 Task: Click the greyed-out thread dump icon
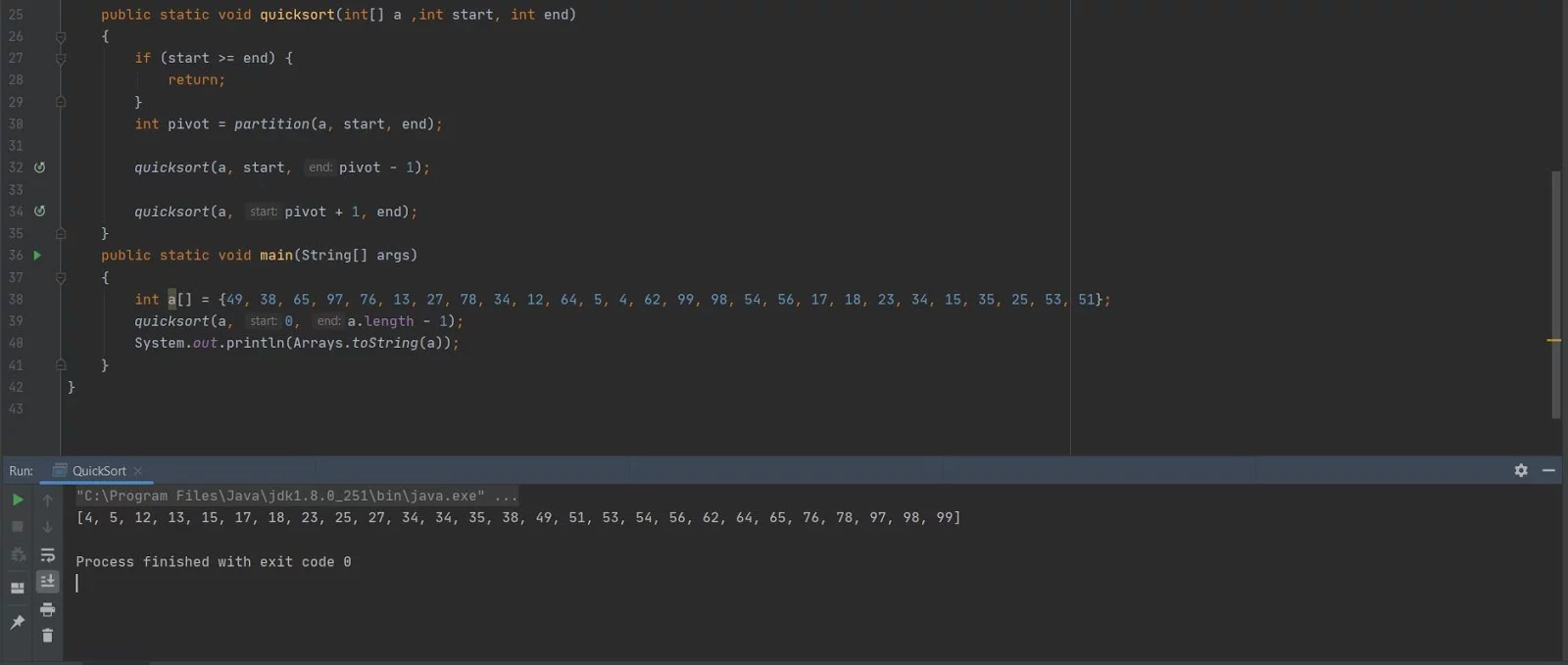click(18, 554)
